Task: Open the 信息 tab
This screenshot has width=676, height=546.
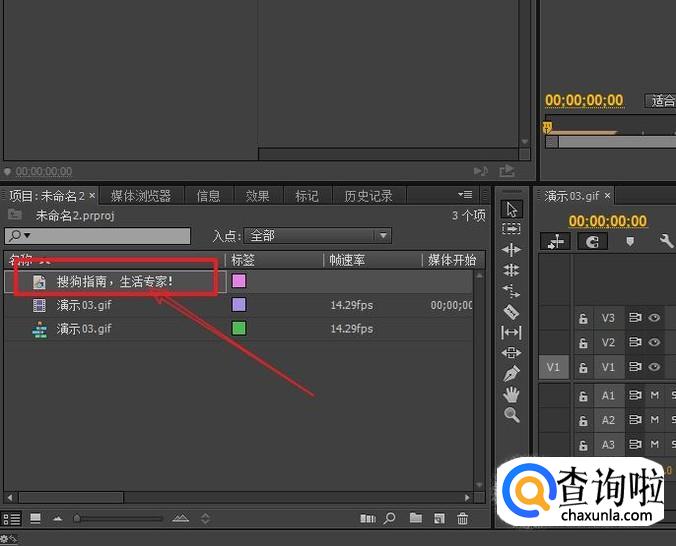Action: click(x=209, y=196)
